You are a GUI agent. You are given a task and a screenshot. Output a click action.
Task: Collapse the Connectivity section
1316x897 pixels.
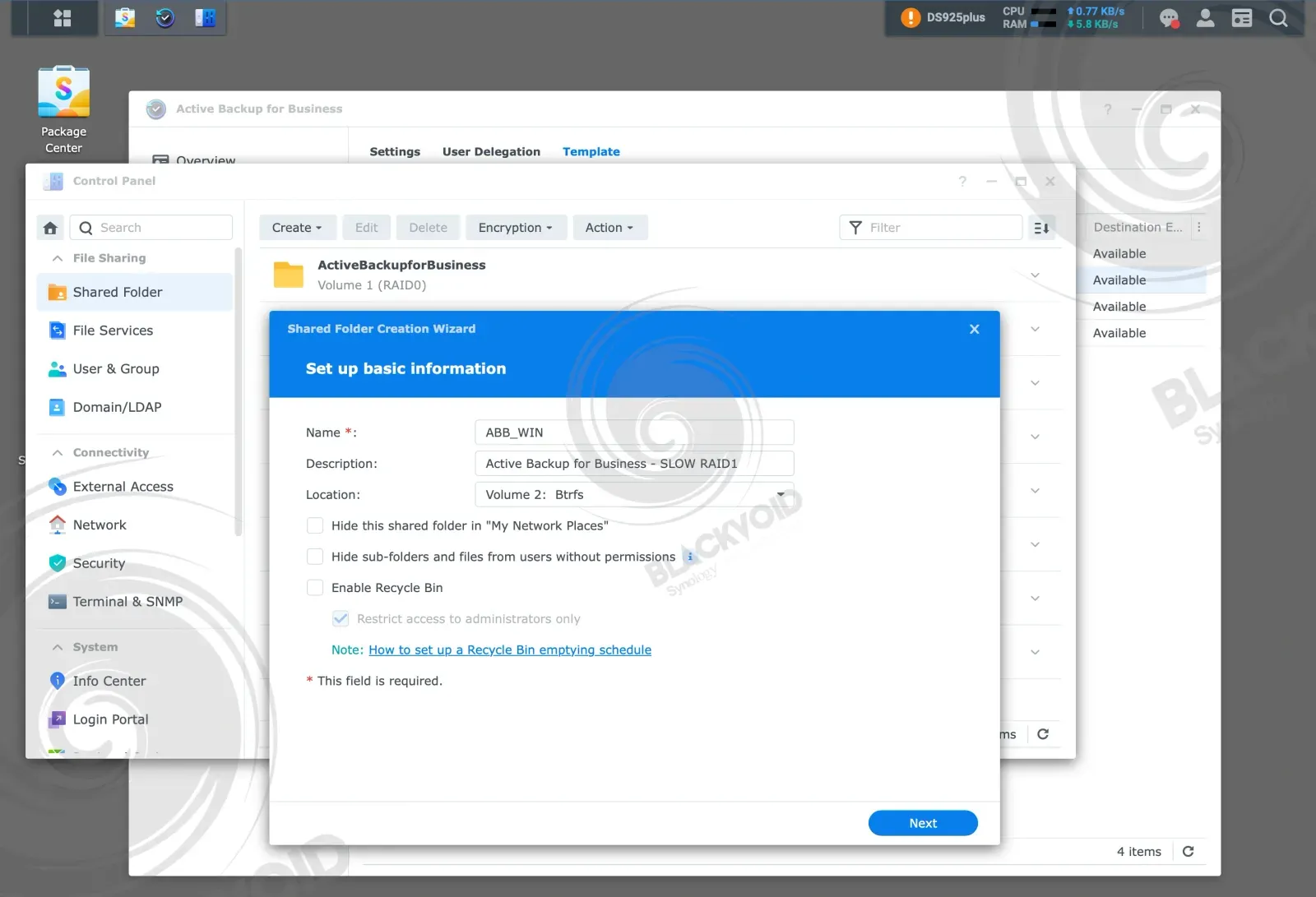[58, 453]
